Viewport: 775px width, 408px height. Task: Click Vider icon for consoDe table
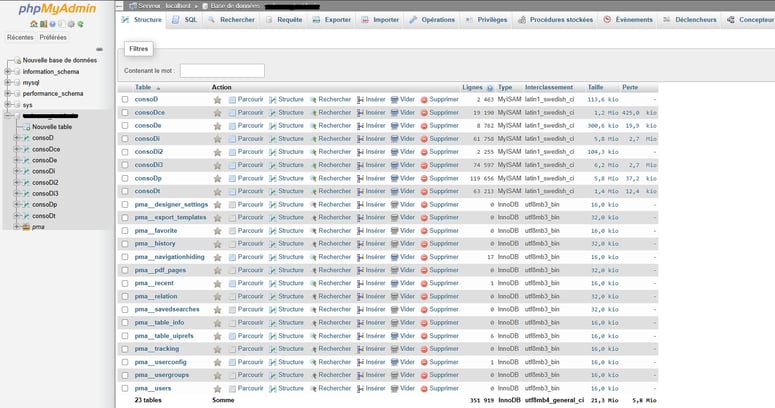click(x=394, y=126)
